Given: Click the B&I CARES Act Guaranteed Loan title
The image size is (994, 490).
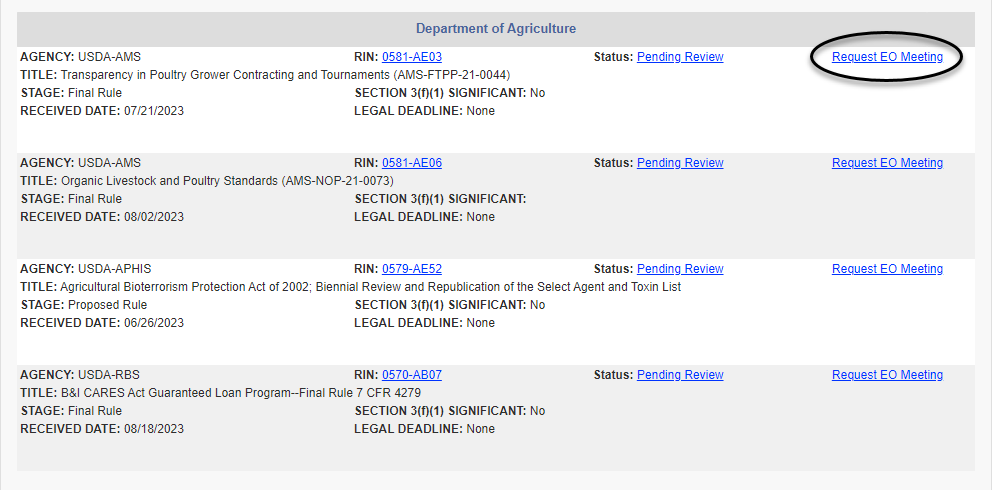Looking at the screenshot, I should pos(240,393).
